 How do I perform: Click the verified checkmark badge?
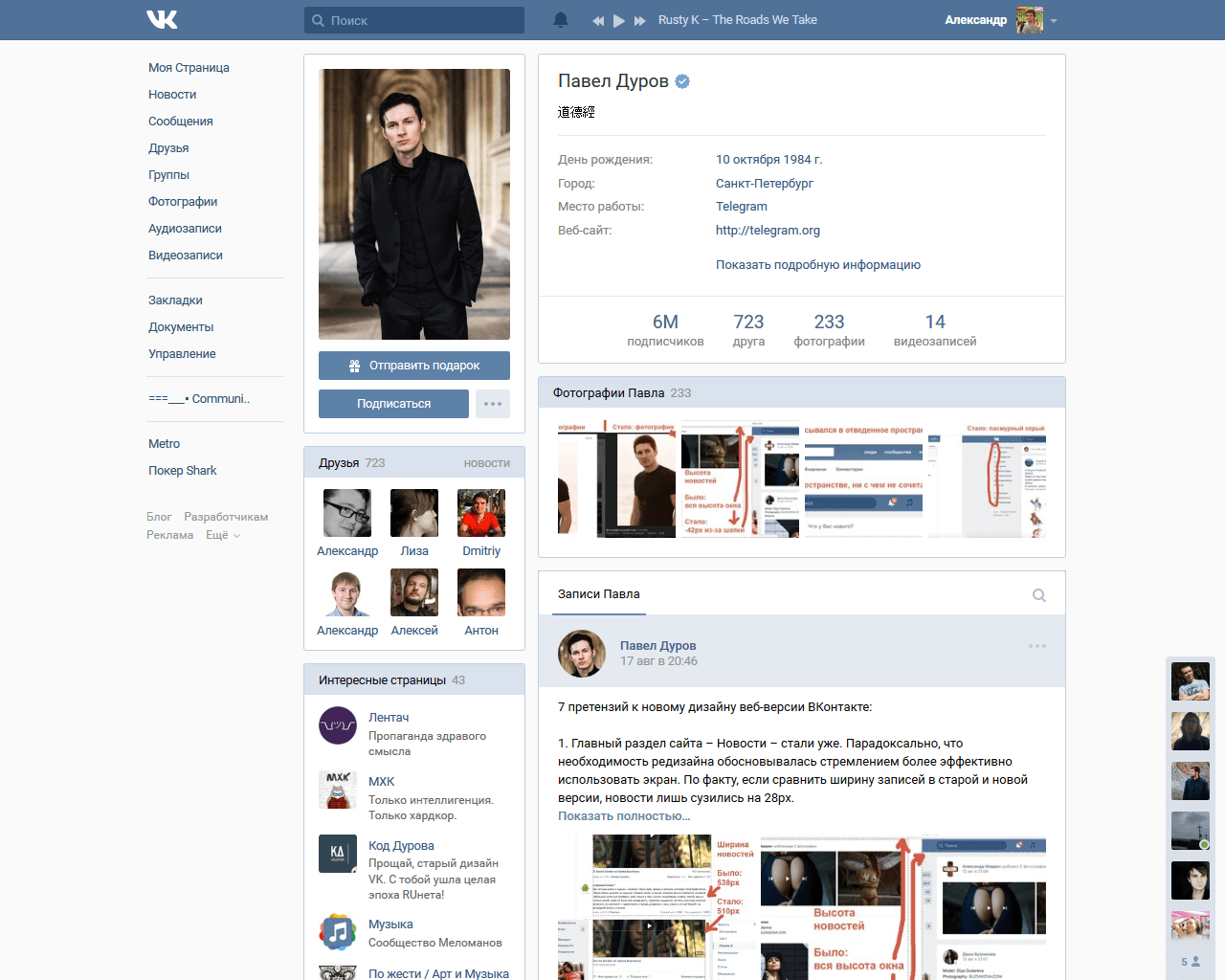tap(682, 81)
